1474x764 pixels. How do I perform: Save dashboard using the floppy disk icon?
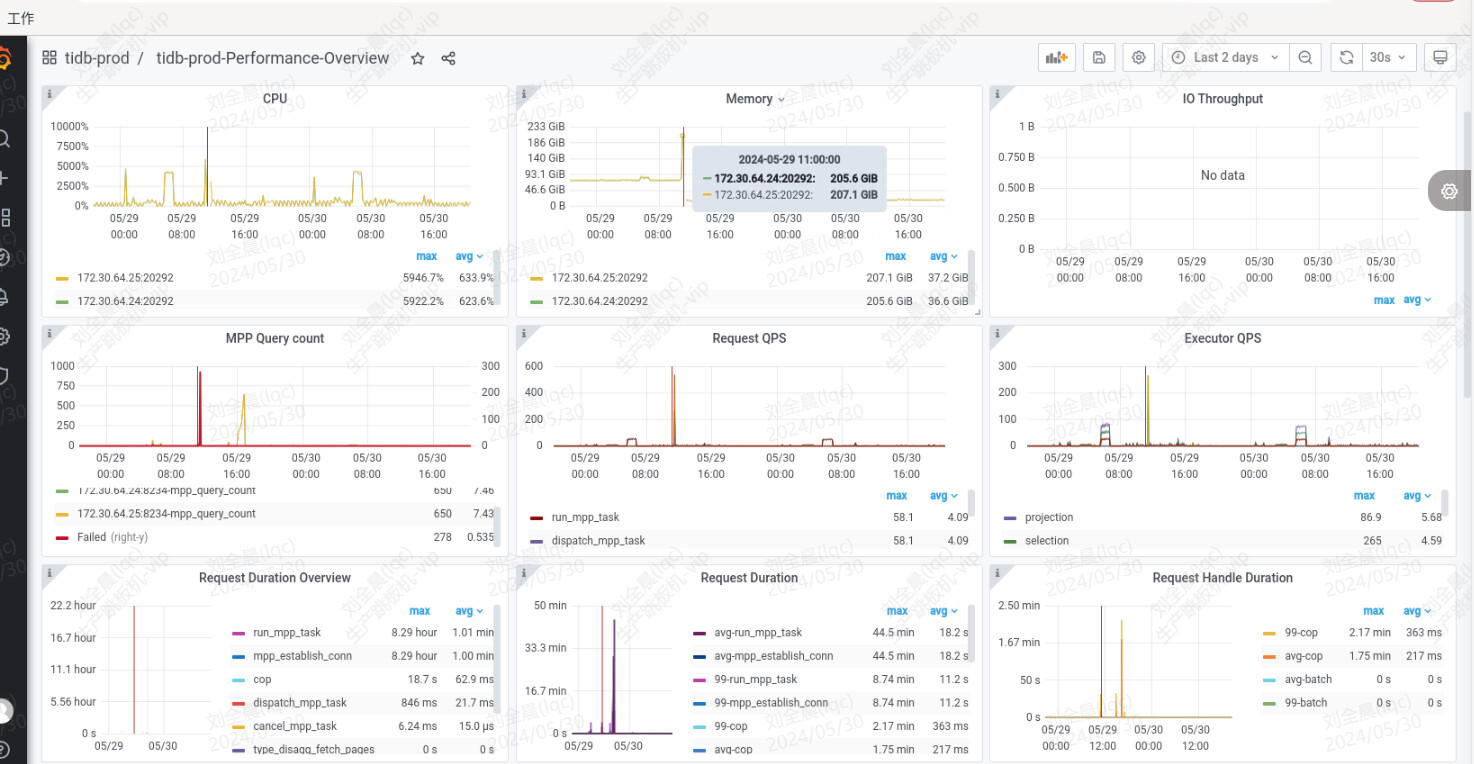pyautogui.click(x=1098, y=58)
